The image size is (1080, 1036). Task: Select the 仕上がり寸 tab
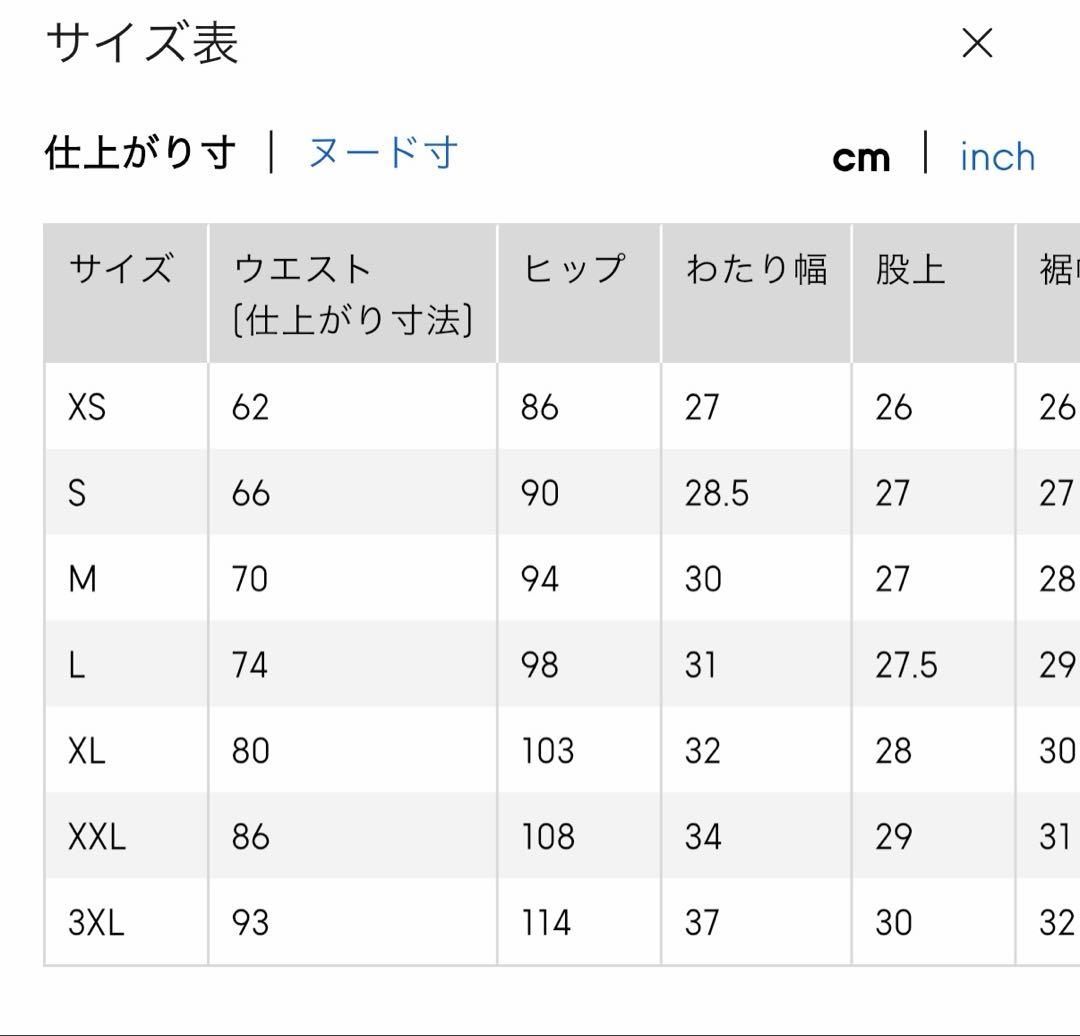tap(141, 153)
